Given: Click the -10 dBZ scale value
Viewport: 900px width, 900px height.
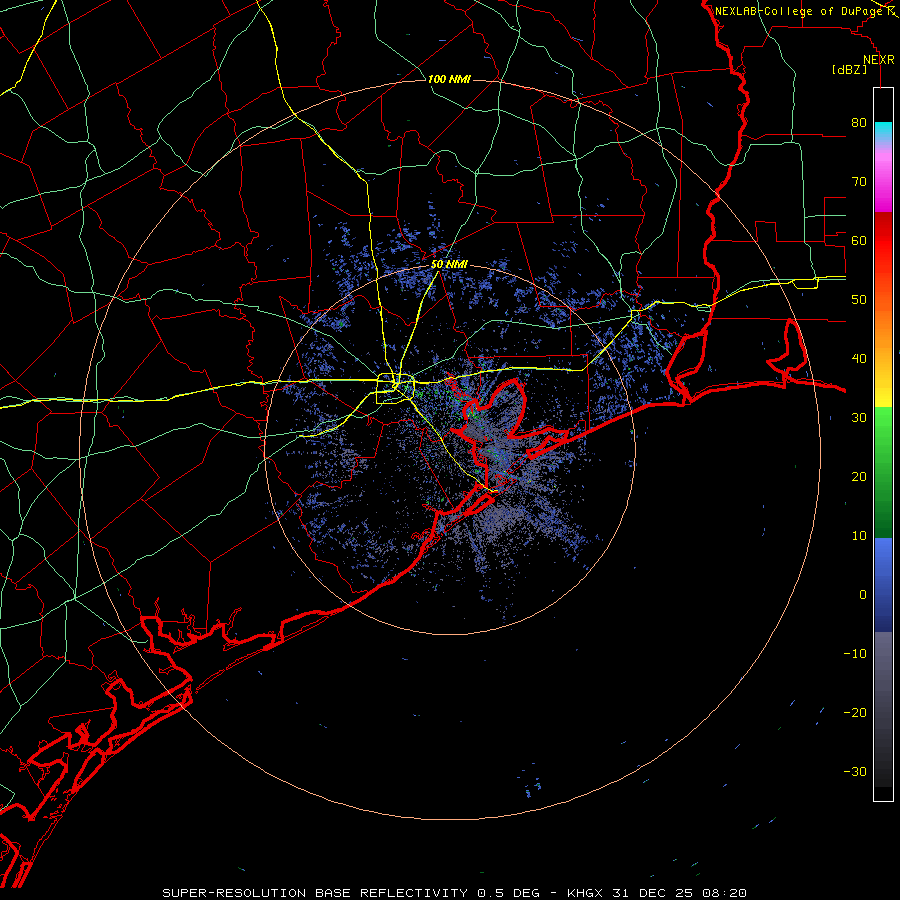Looking at the screenshot, I should click(855, 654).
